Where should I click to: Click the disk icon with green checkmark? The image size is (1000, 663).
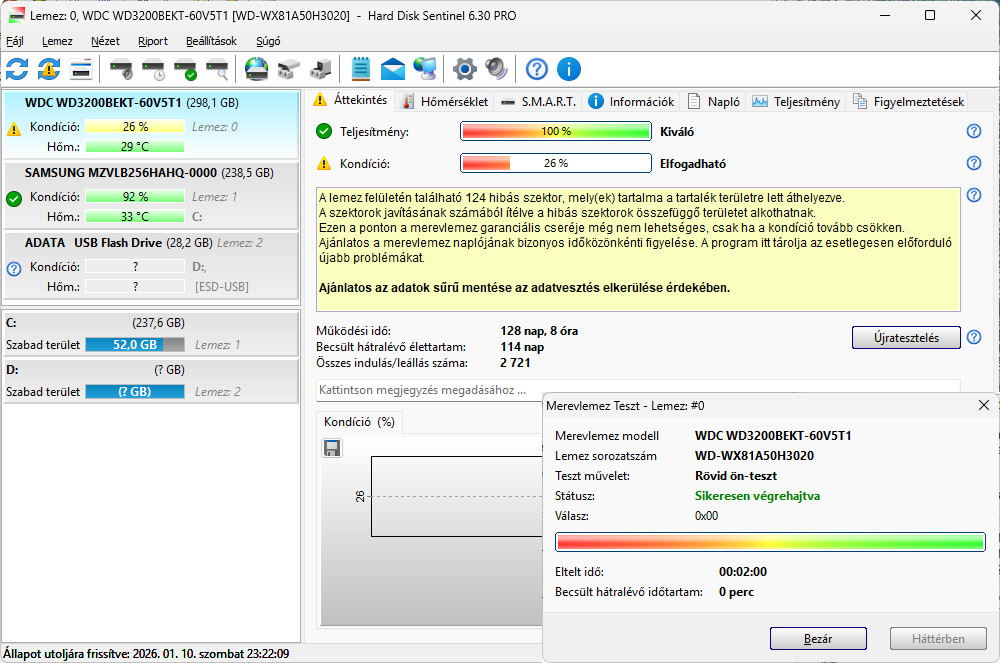pos(185,69)
